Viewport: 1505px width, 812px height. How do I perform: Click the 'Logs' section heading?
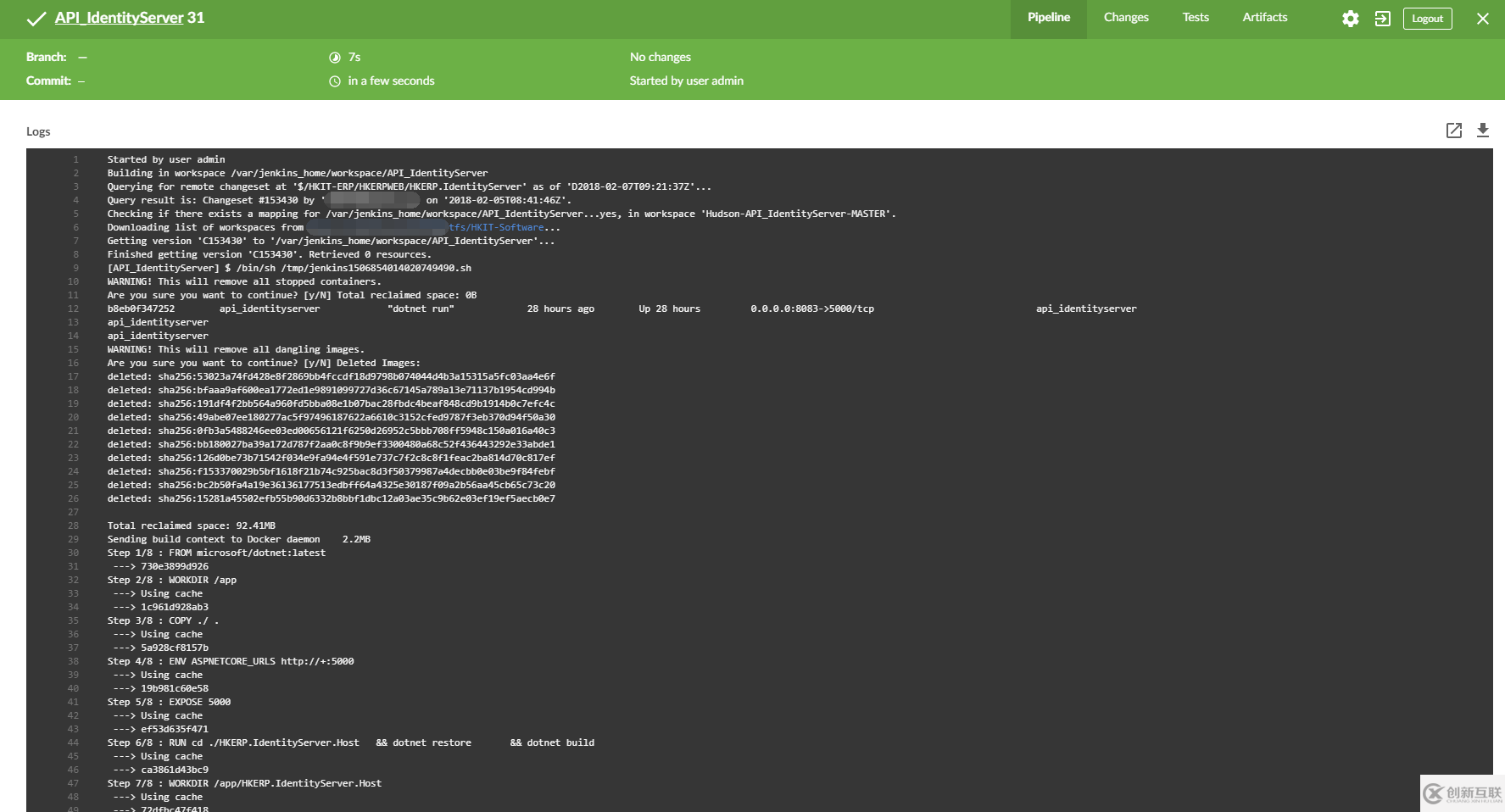coord(38,131)
